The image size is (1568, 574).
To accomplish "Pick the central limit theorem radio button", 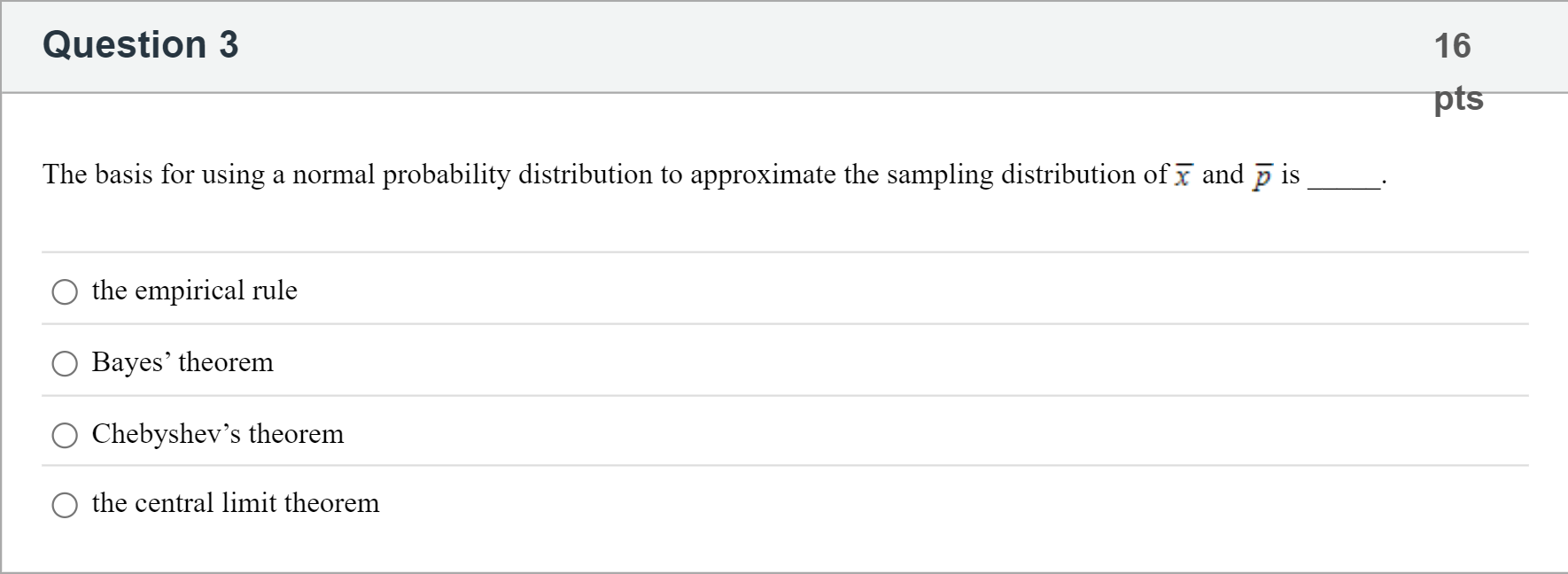I will pos(65,505).
